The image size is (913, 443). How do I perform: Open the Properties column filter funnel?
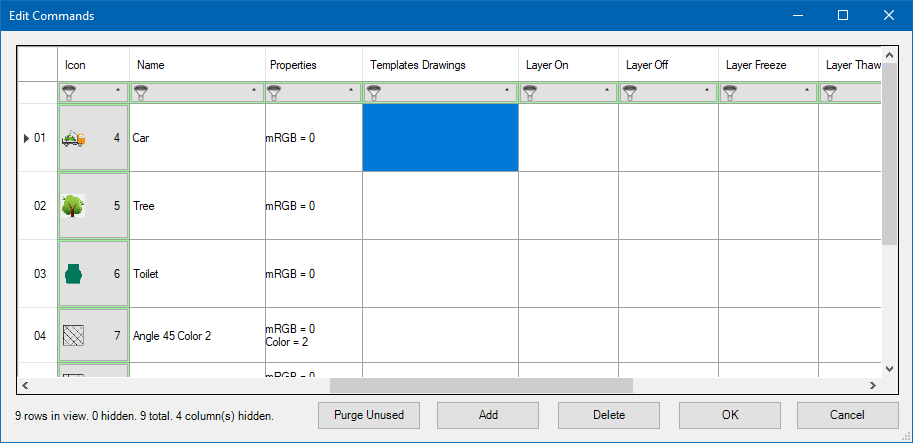(x=275, y=93)
